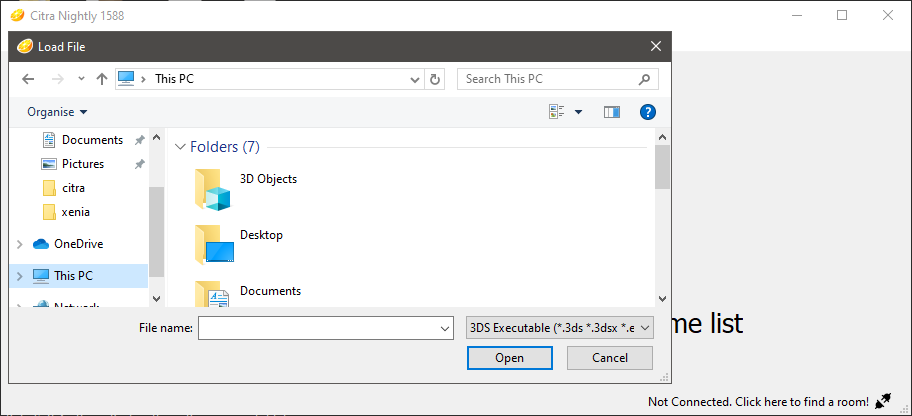912x416 pixels.
Task: Open the 3DS Executable file type dropdown
Action: [560, 328]
